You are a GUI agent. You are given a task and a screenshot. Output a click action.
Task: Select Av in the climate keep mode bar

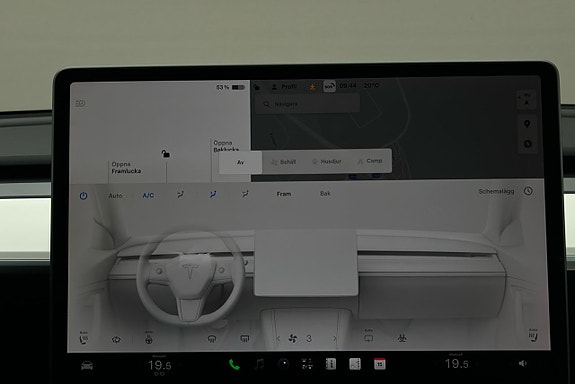pos(241,162)
